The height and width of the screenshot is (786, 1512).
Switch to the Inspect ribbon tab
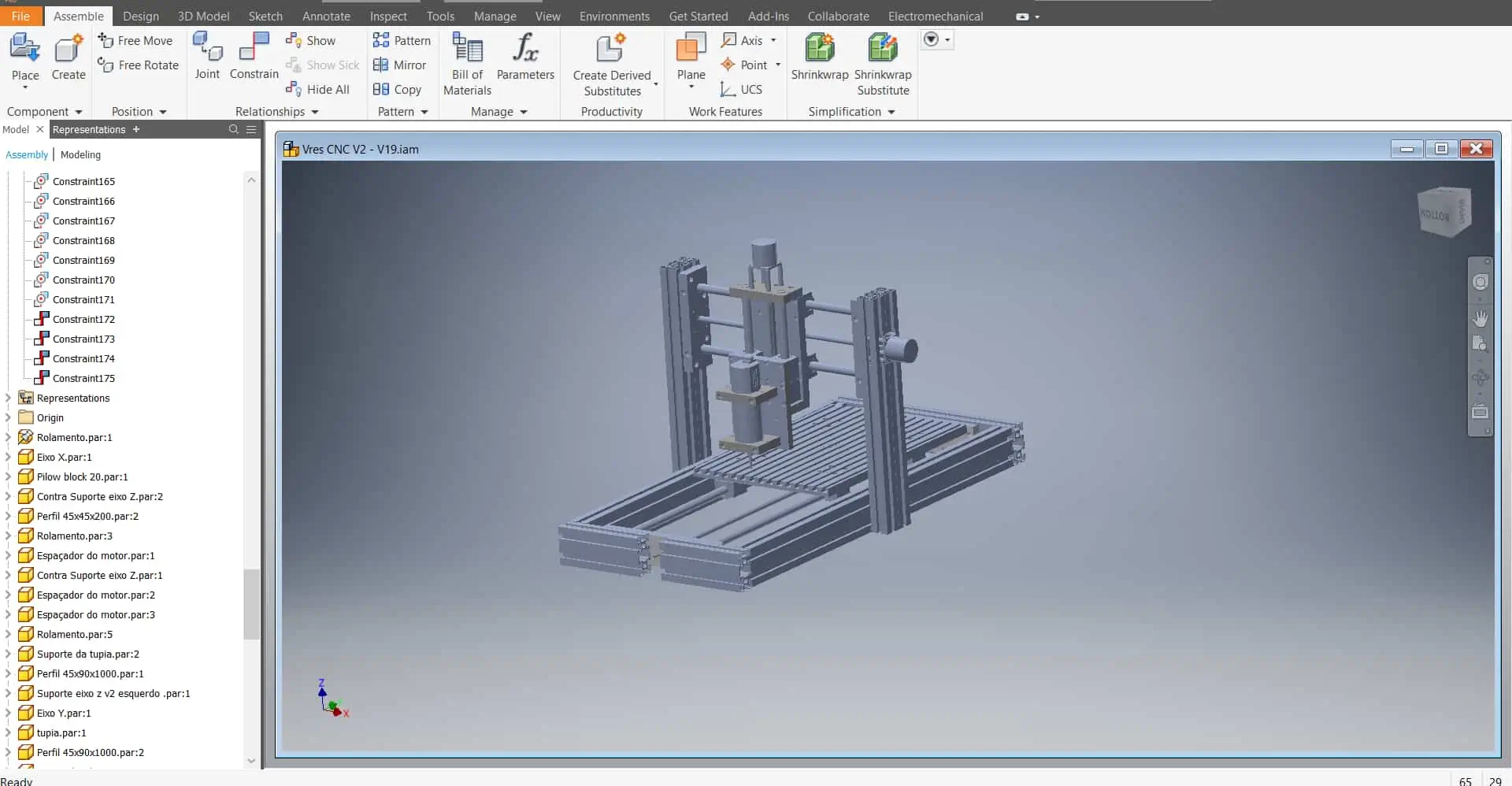pyautogui.click(x=388, y=16)
